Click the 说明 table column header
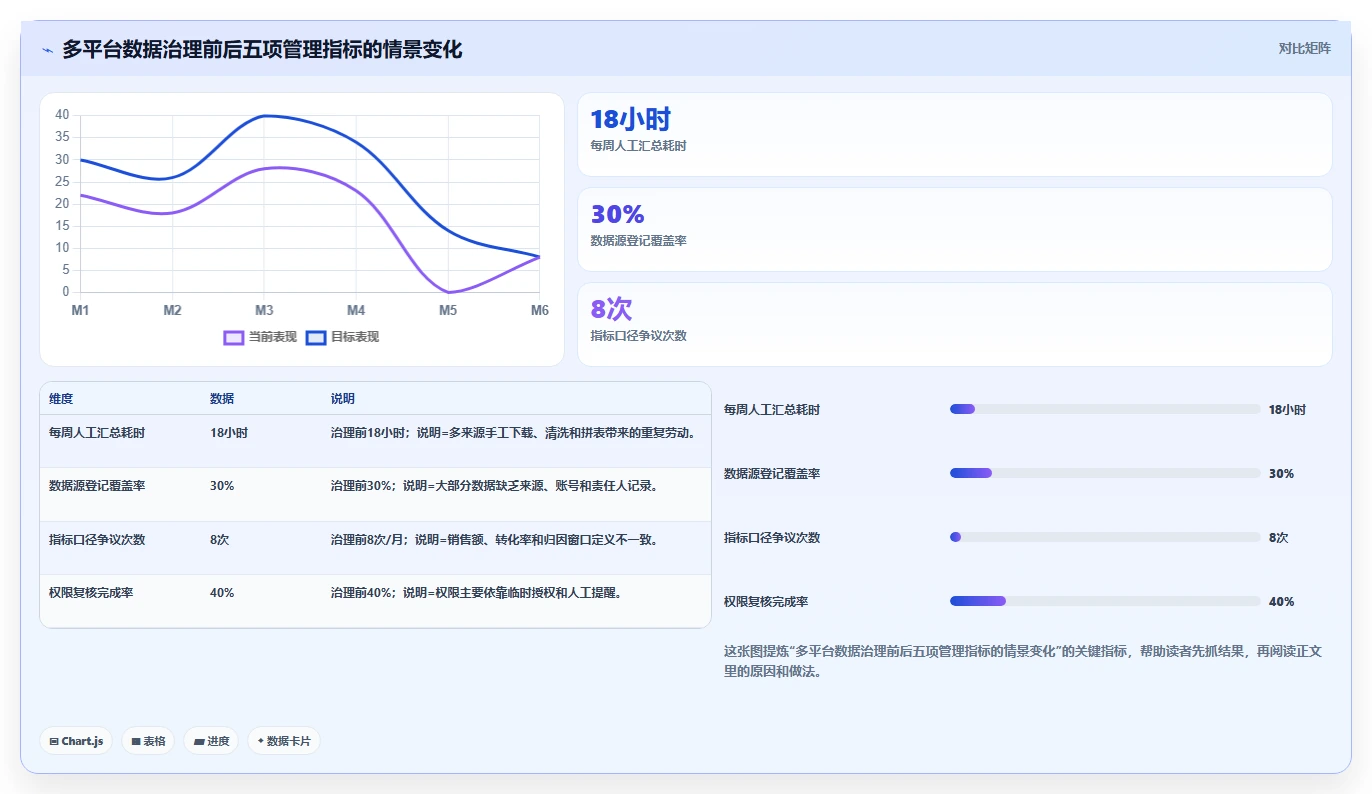 (343, 398)
